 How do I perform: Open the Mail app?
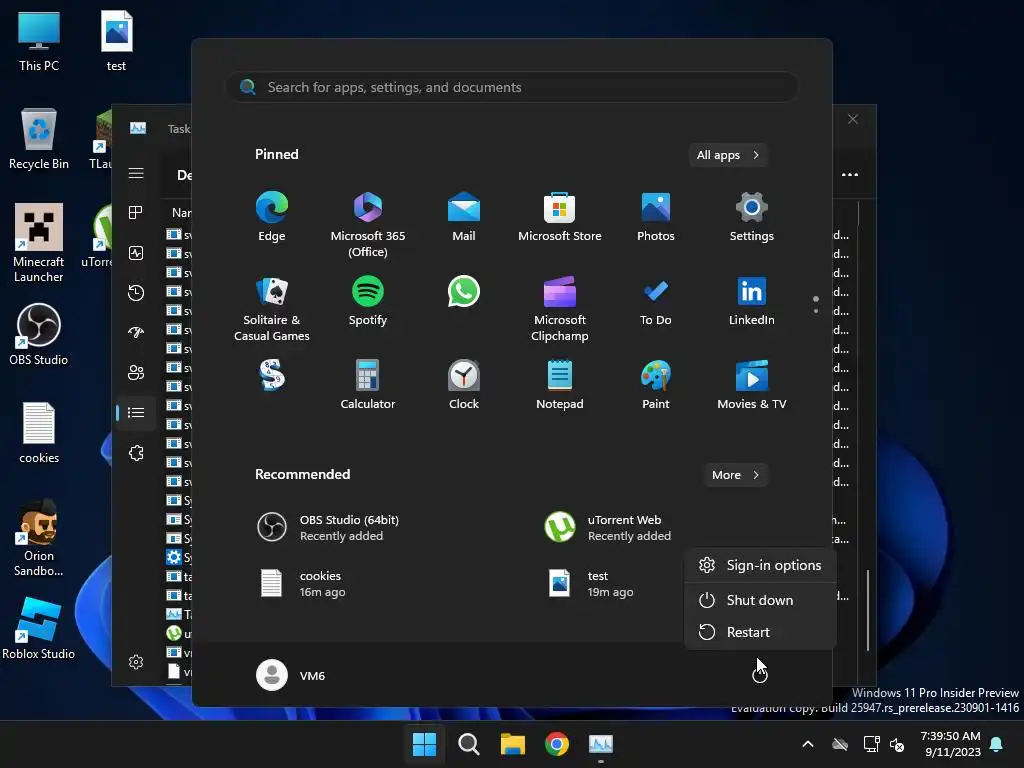click(464, 217)
